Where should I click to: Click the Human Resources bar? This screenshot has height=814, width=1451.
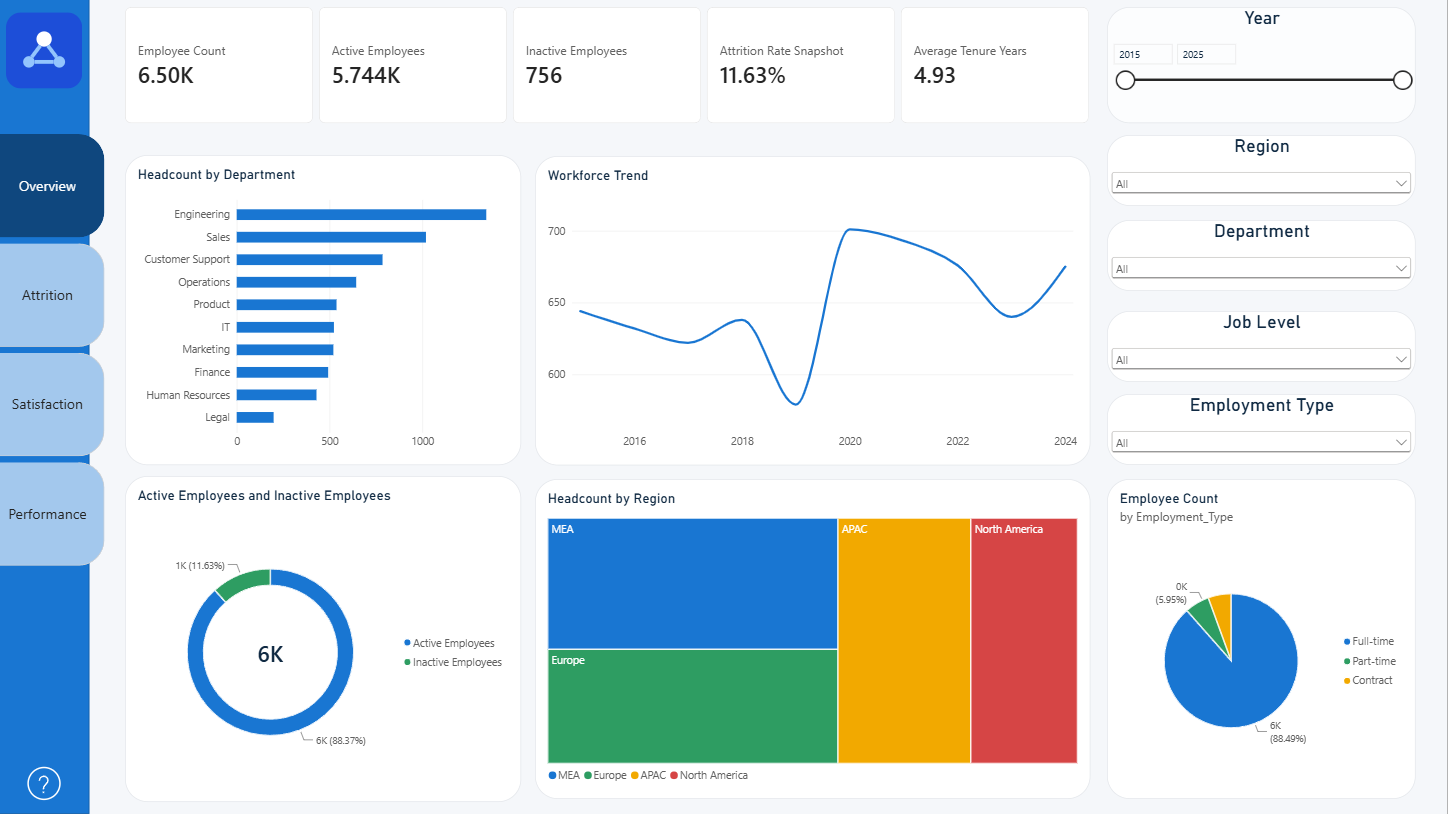(x=277, y=395)
